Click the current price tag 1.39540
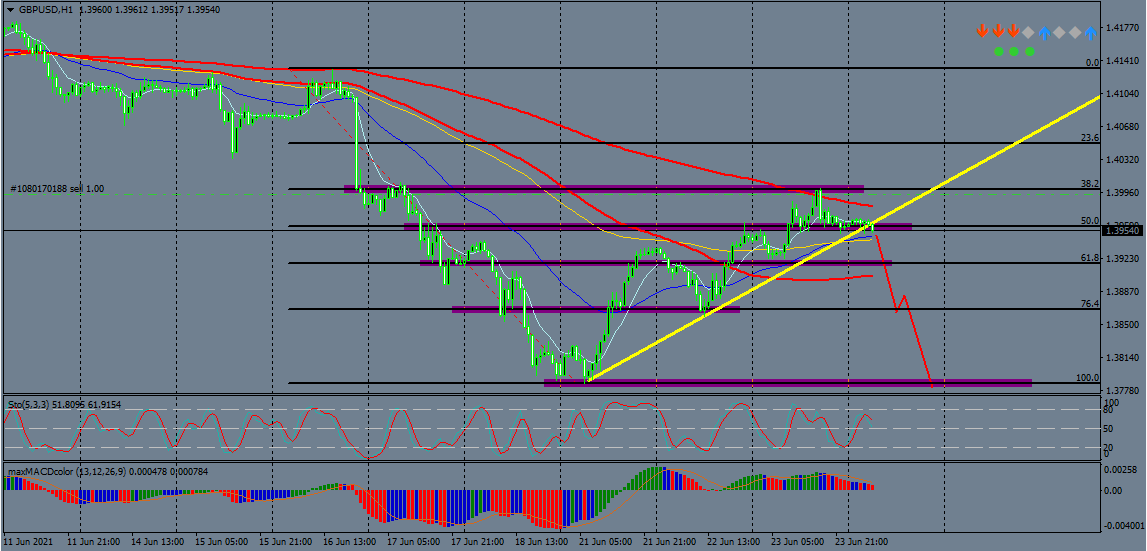The image size is (1147, 551). 1122,231
